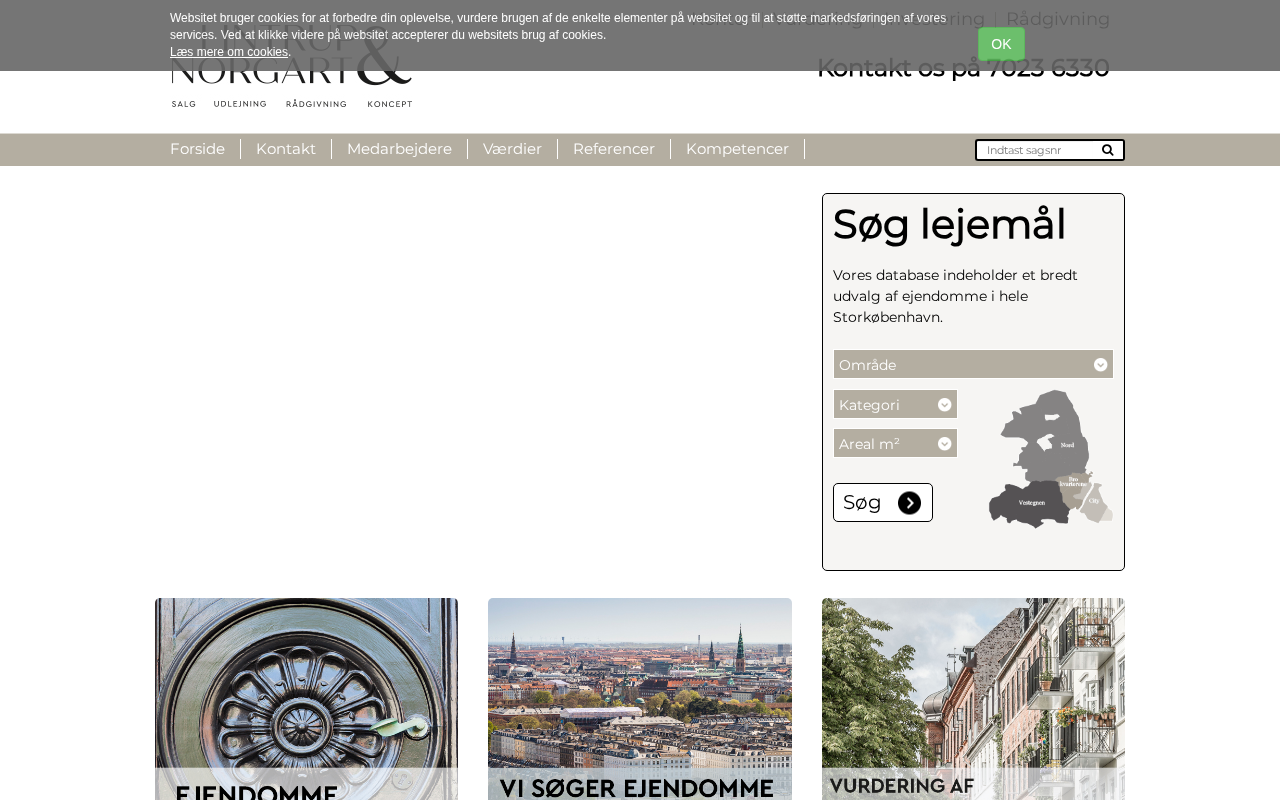Viewport: 1280px width, 800px height.
Task: Click the magnifier icon in case-number search
Action: click(1107, 150)
